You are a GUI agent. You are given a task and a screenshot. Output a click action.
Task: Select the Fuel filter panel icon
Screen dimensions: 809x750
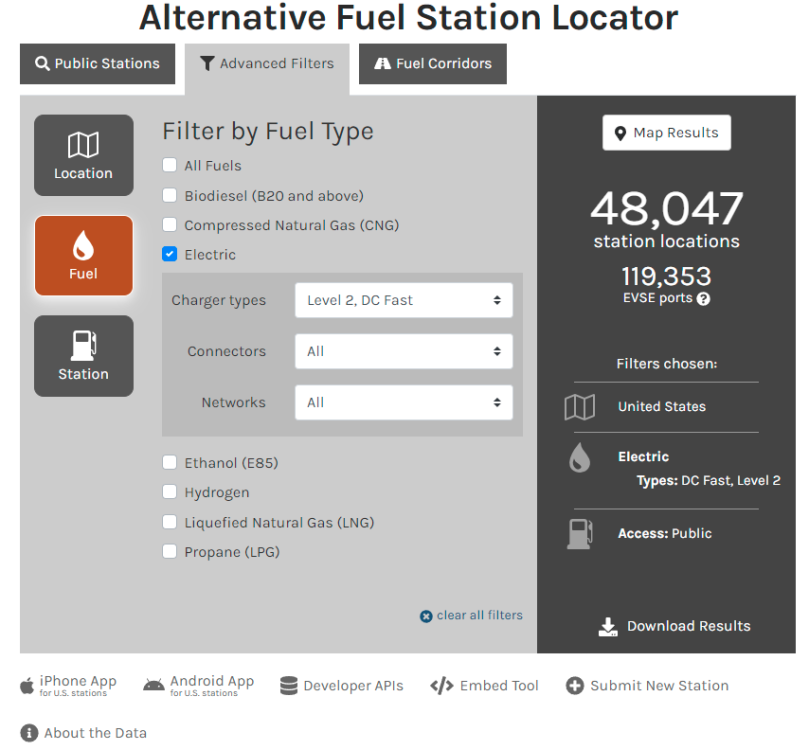83,246
